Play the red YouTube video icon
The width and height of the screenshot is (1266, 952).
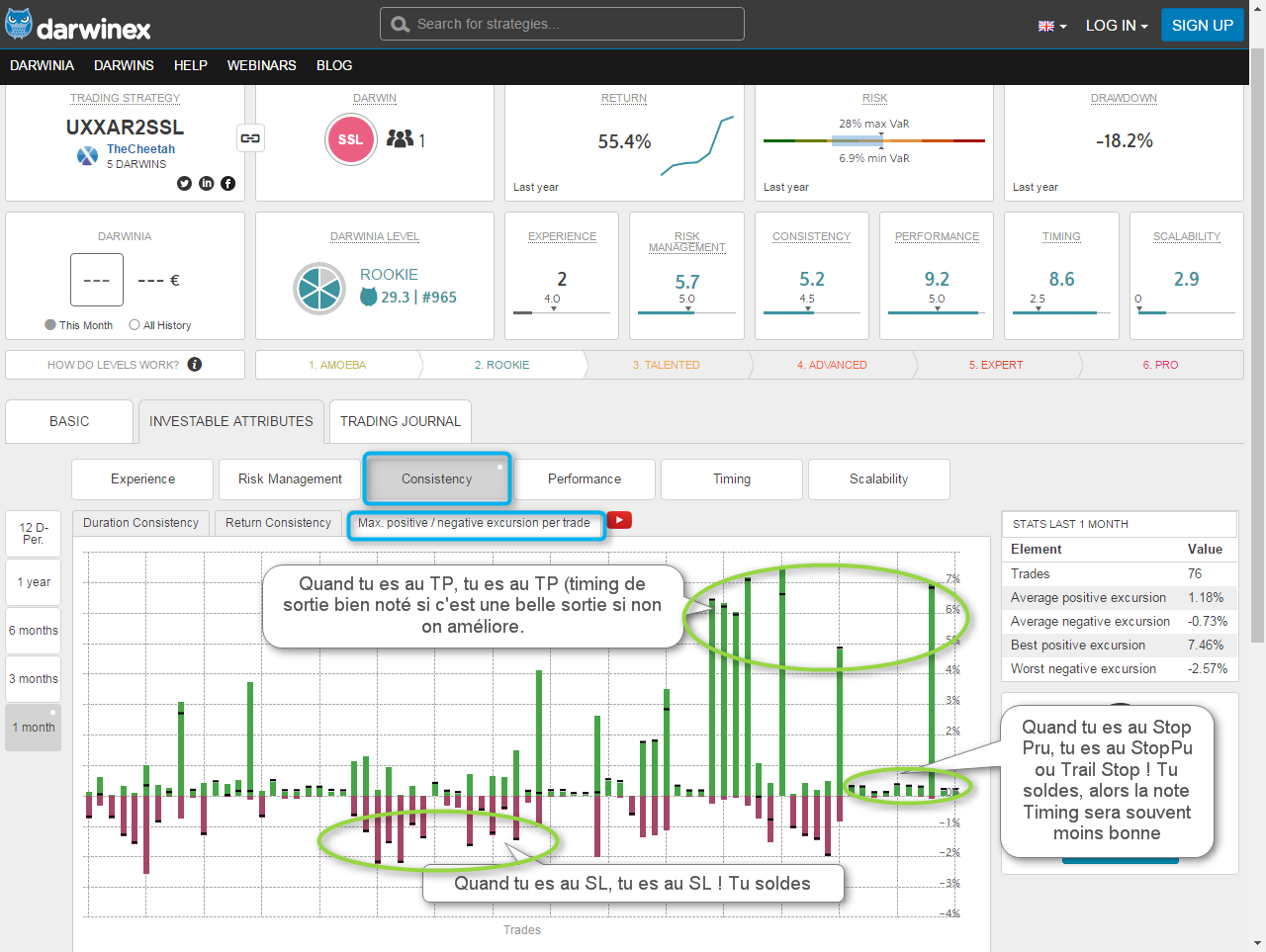click(x=619, y=521)
